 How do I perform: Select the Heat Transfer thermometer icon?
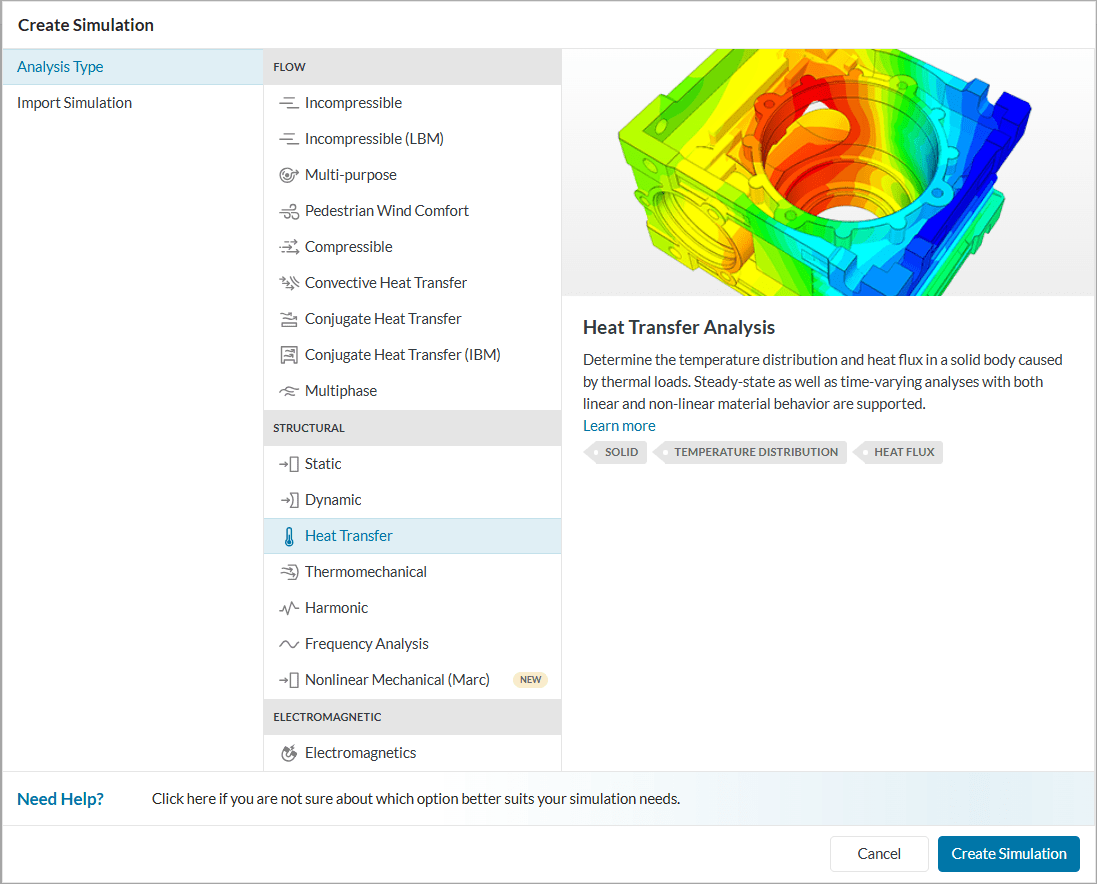point(289,536)
